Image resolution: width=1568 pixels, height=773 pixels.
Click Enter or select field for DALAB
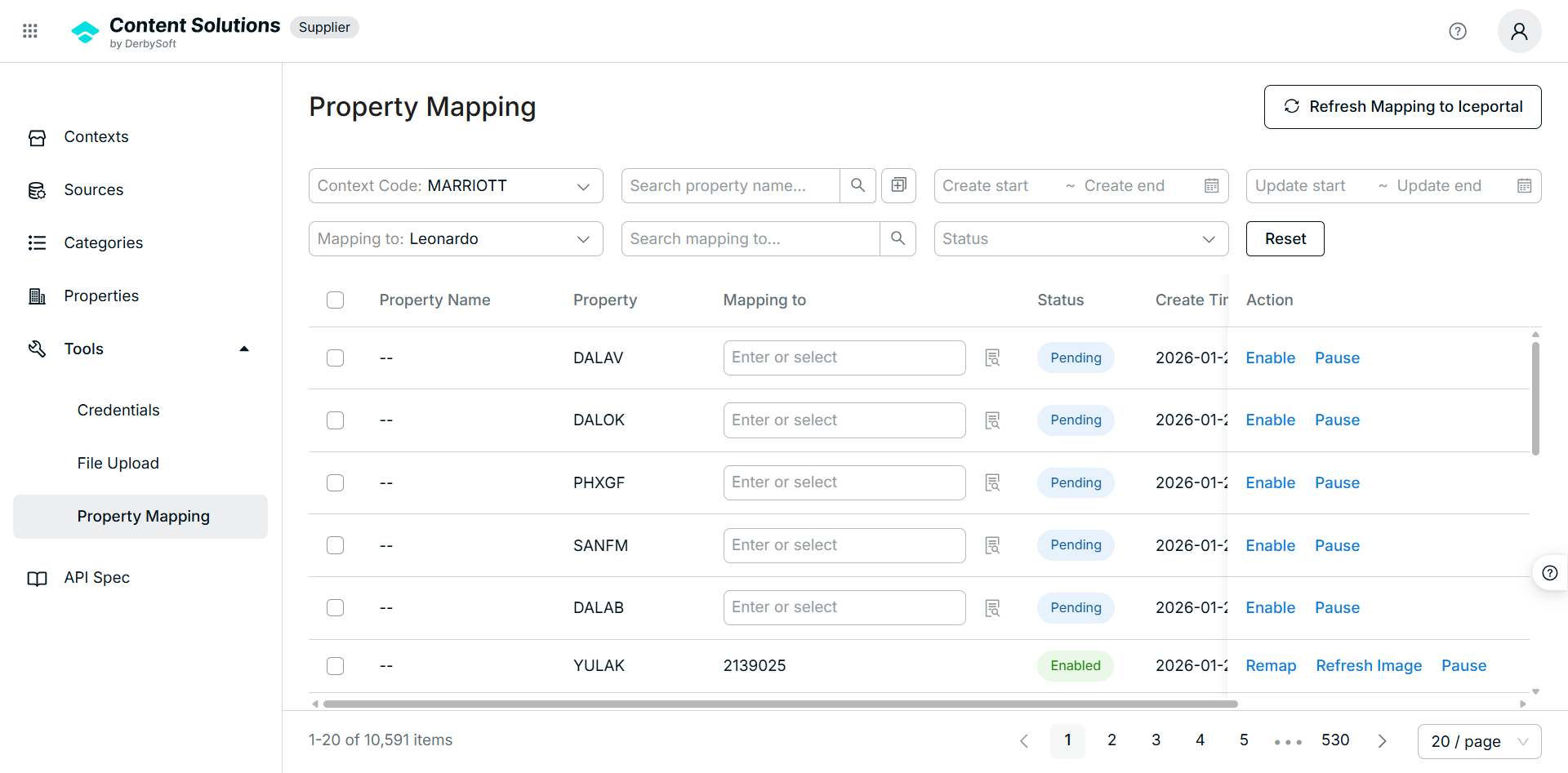tap(844, 608)
